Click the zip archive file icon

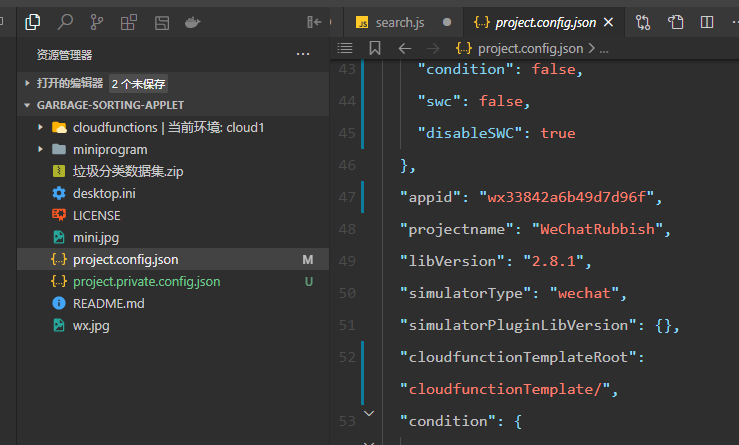click(59, 171)
